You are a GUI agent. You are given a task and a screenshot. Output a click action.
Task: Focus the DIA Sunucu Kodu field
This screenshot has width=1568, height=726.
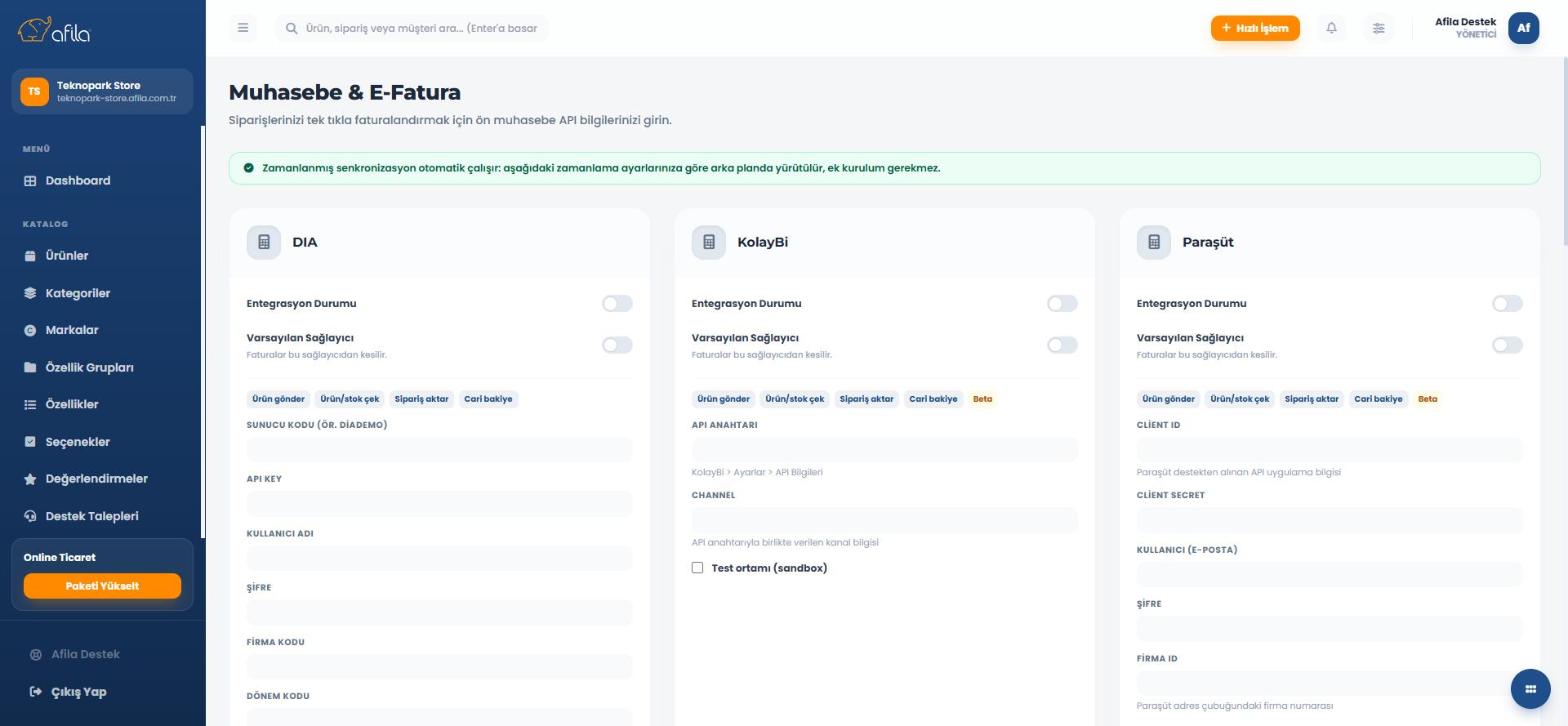click(439, 449)
